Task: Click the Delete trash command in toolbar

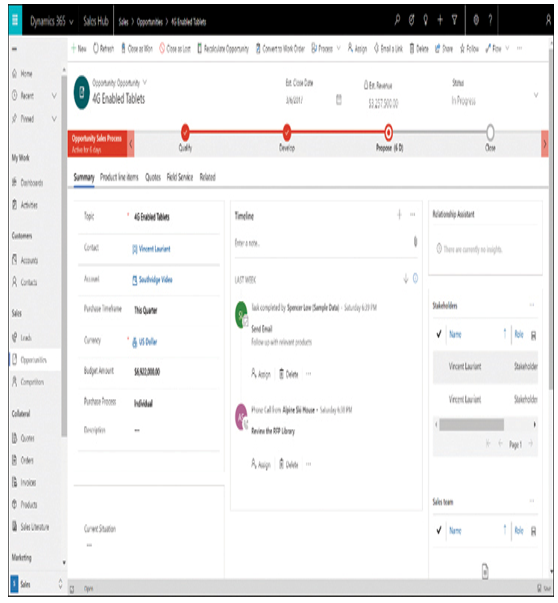Action: pos(419,48)
